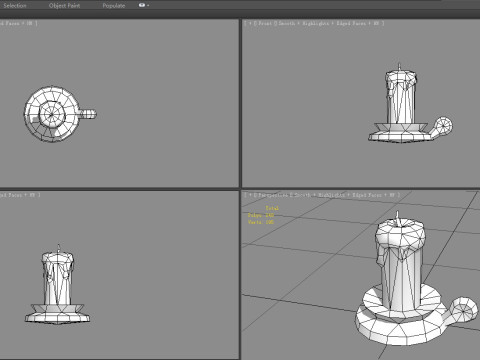Select candle model in bottom-left viewport
480x360 pixels.
click(x=58, y=283)
